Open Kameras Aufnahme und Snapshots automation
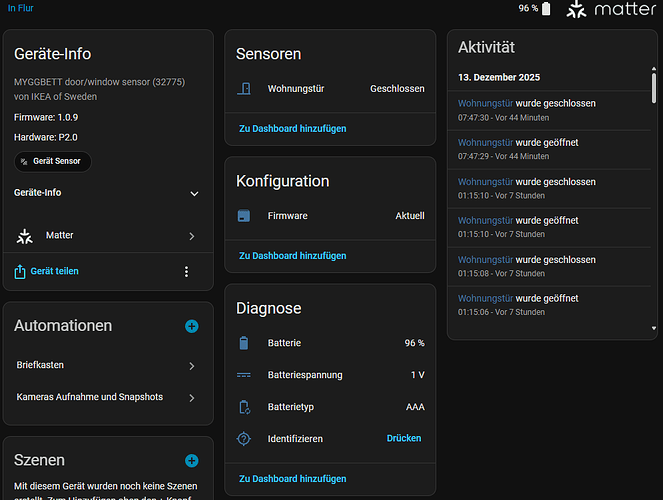 (108, 397)
